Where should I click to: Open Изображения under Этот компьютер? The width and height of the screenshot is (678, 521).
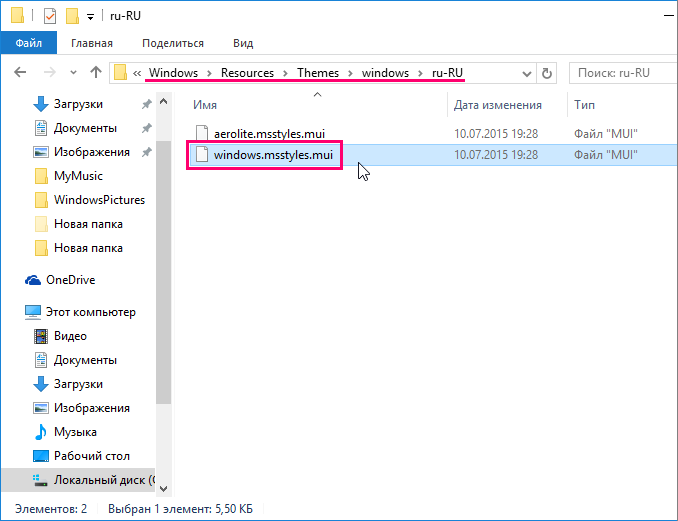pos(92,408)
